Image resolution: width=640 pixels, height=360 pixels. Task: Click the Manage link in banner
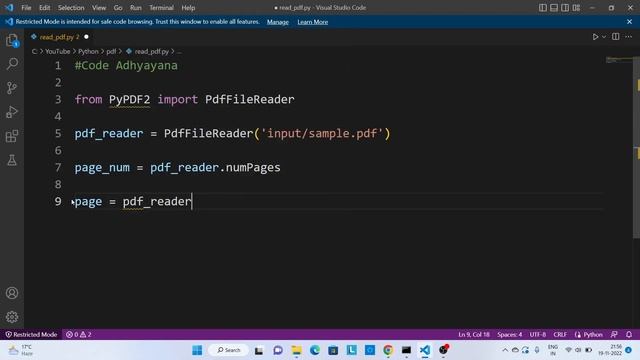tap(278, 22)
